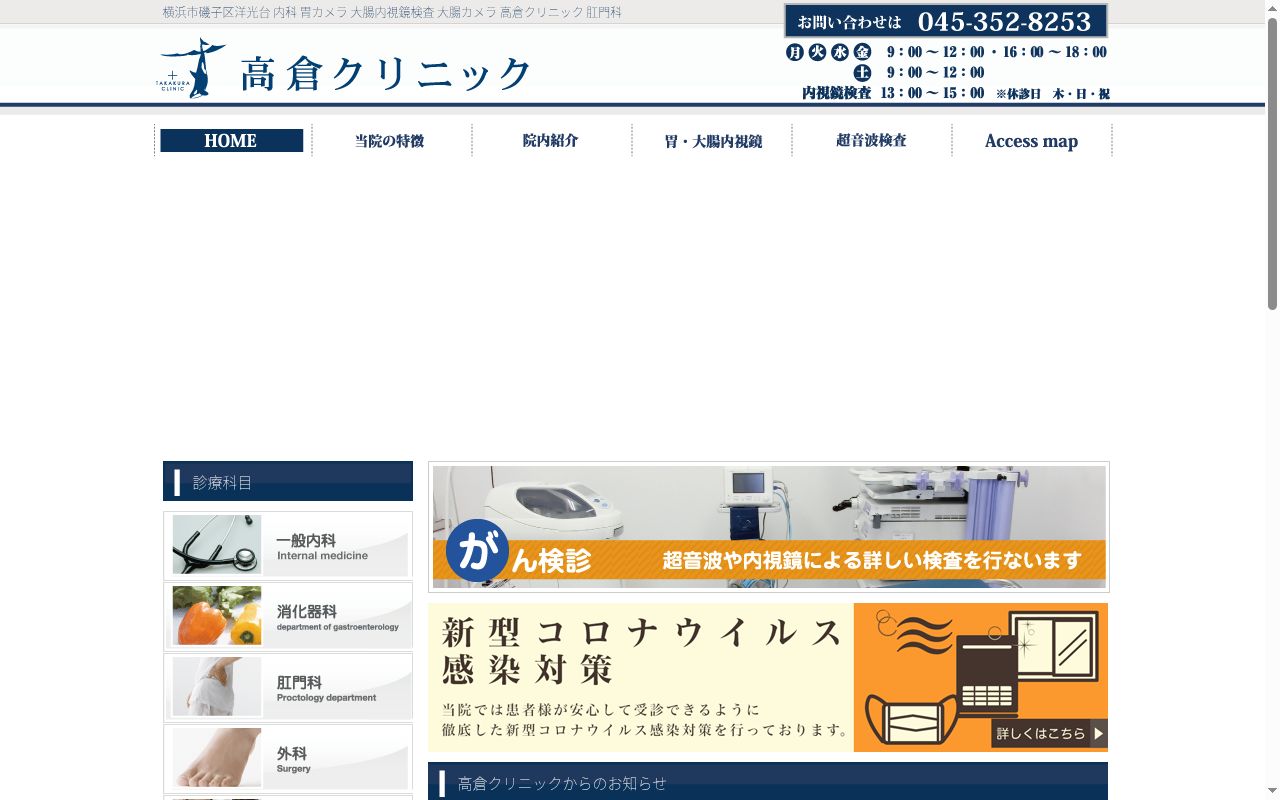
Task: Click the 高倉クリニック title text
Action: (386, 74)
